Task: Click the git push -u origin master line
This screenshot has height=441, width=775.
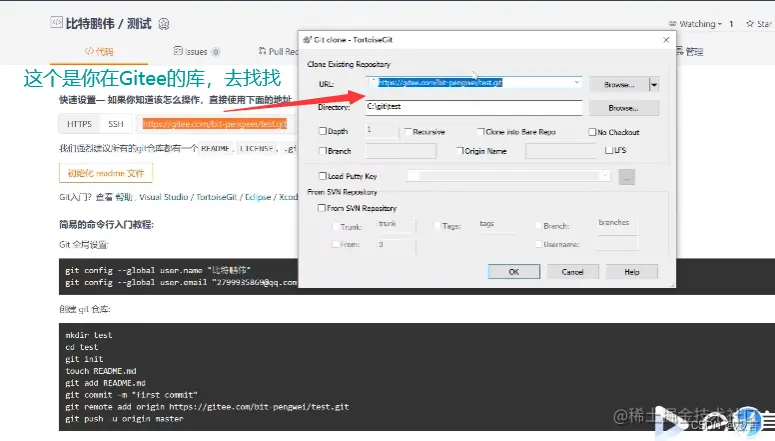Action: click(x=124, y=418)
